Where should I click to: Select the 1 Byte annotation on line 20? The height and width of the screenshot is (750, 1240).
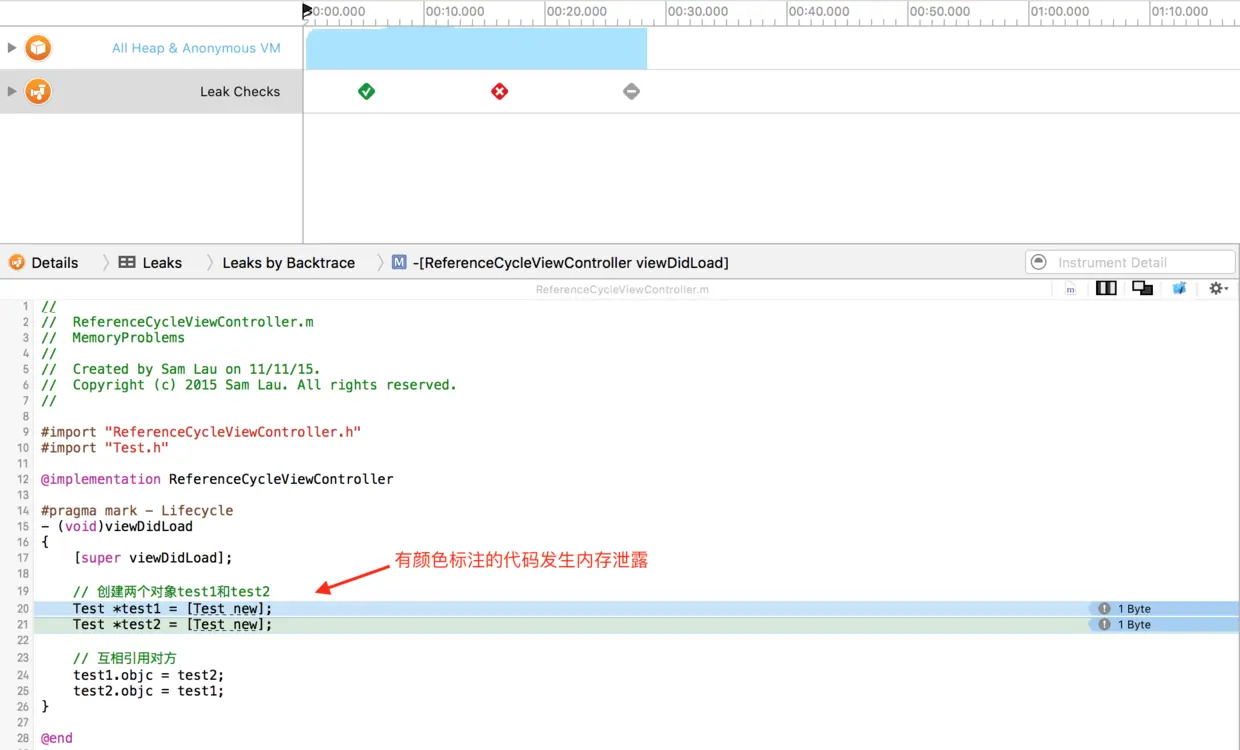click(x=1134, y=608)
